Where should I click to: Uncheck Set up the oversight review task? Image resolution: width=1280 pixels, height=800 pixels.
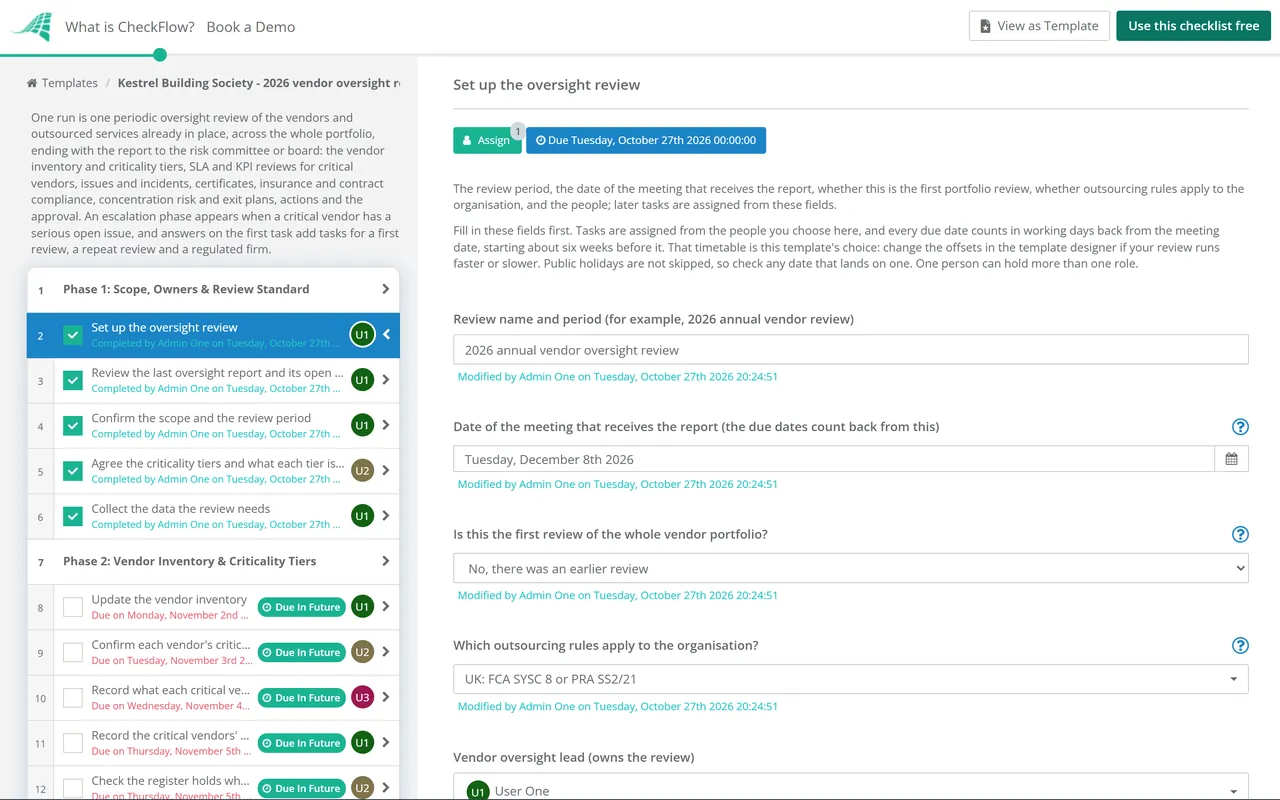click(73, 335)
